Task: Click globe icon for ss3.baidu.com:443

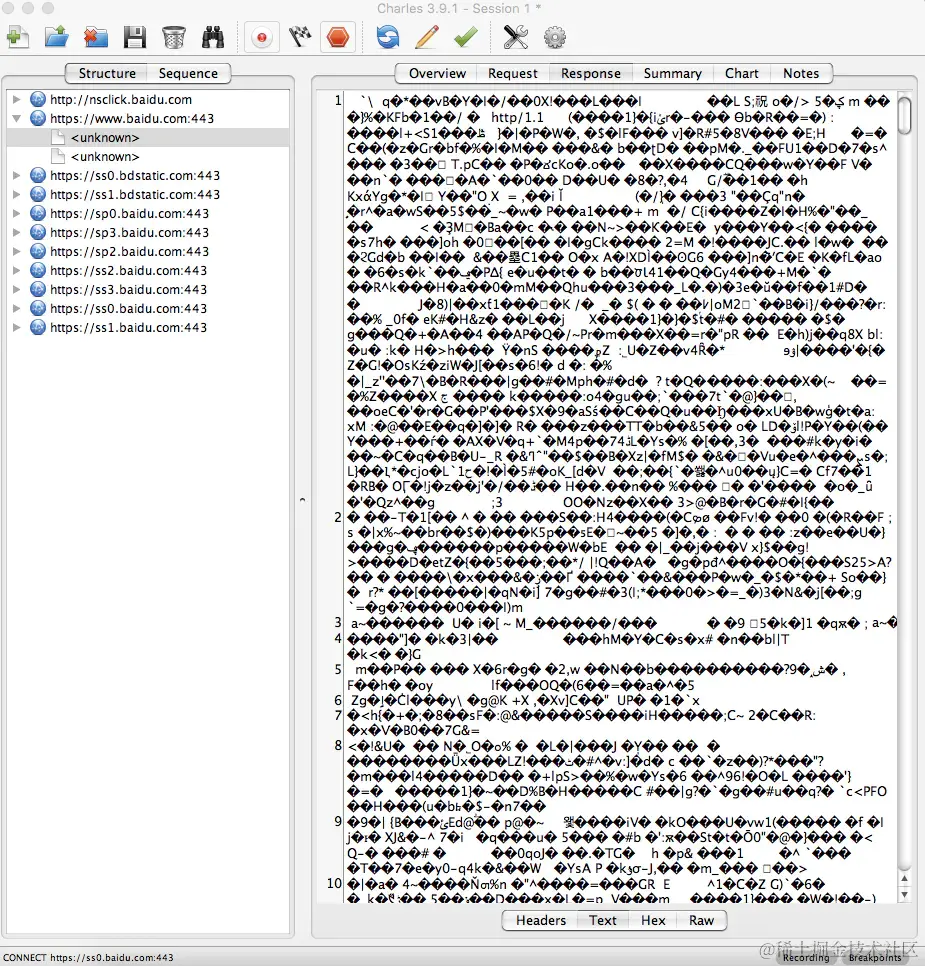Action: coord(38,290)
